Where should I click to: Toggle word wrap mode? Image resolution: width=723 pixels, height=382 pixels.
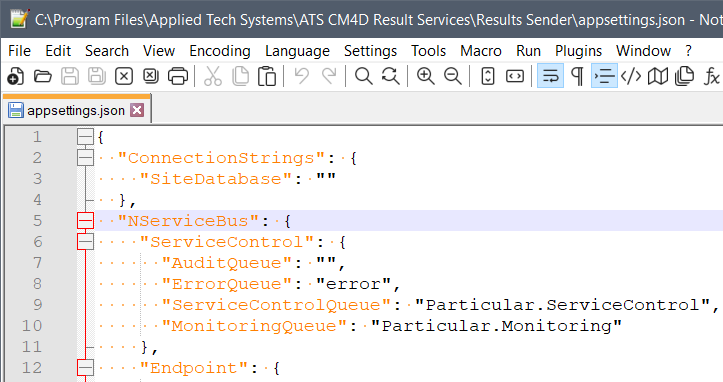(550, 76)
